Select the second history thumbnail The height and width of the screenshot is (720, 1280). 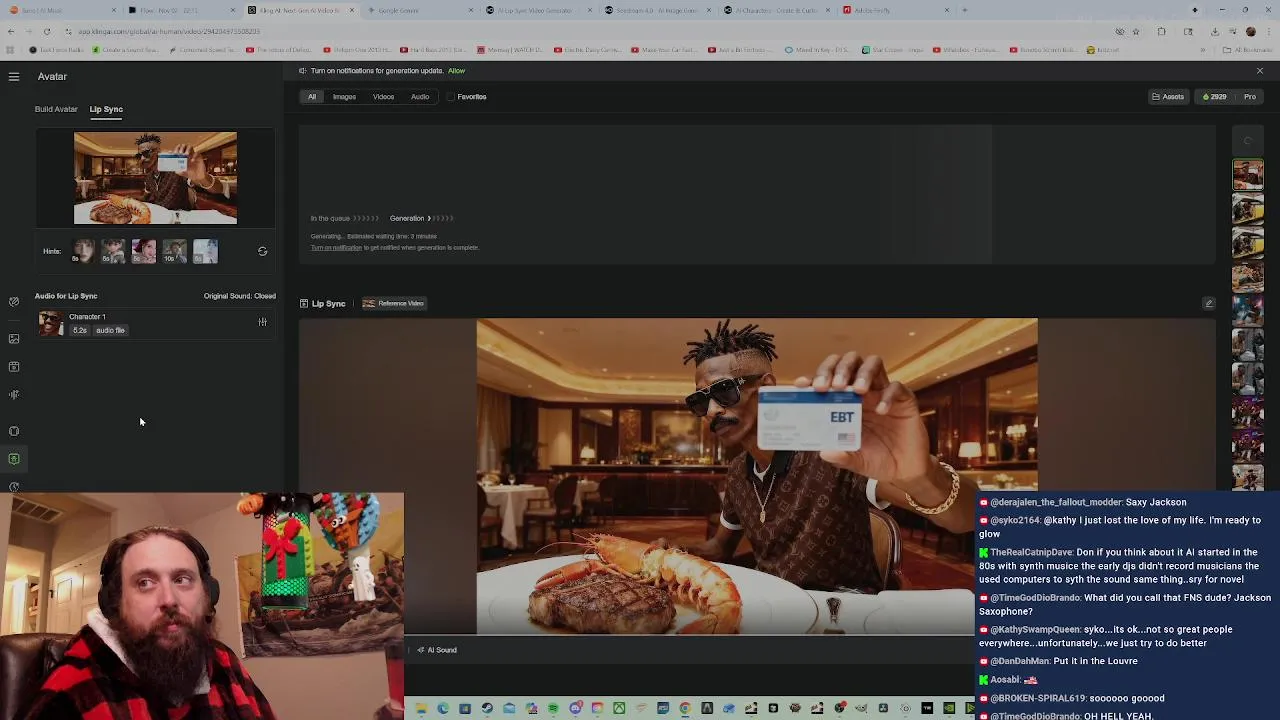(x=1248, y=209)
